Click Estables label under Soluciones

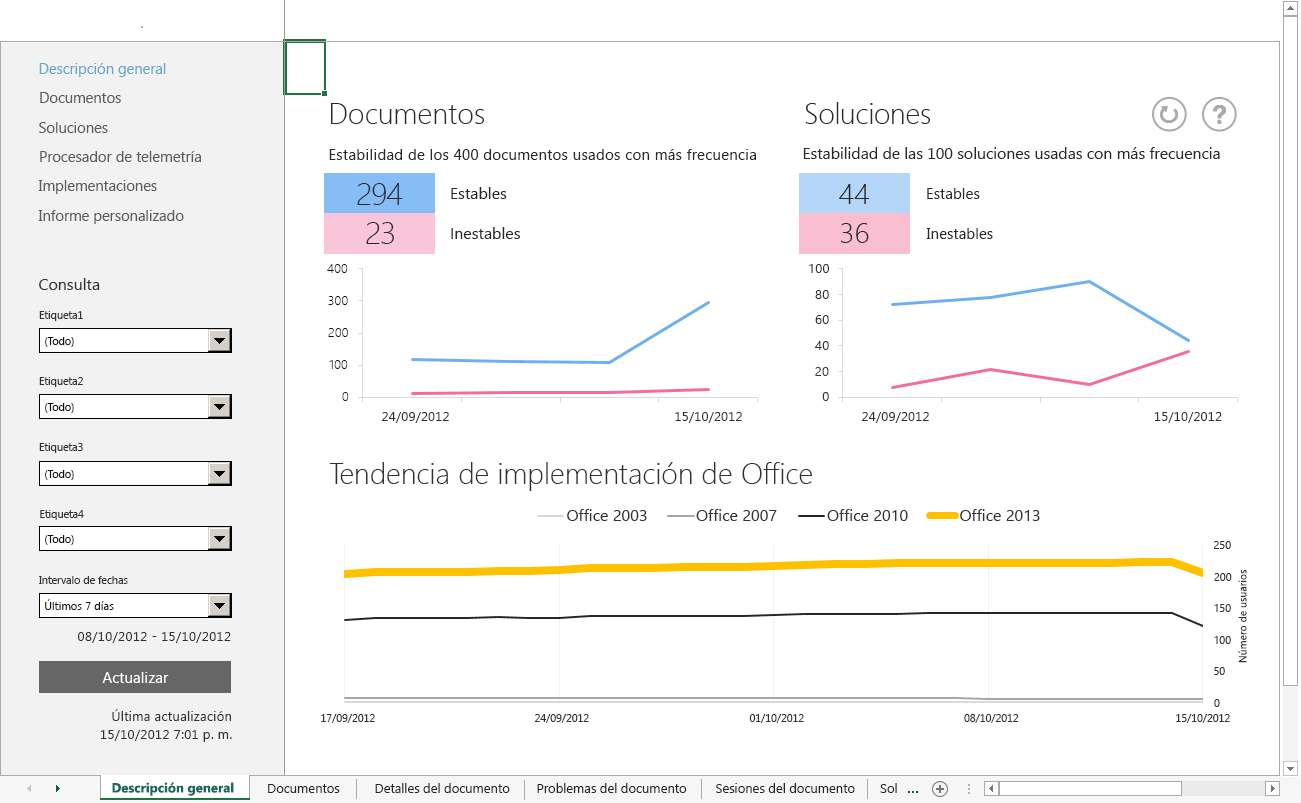pos(953,194)
